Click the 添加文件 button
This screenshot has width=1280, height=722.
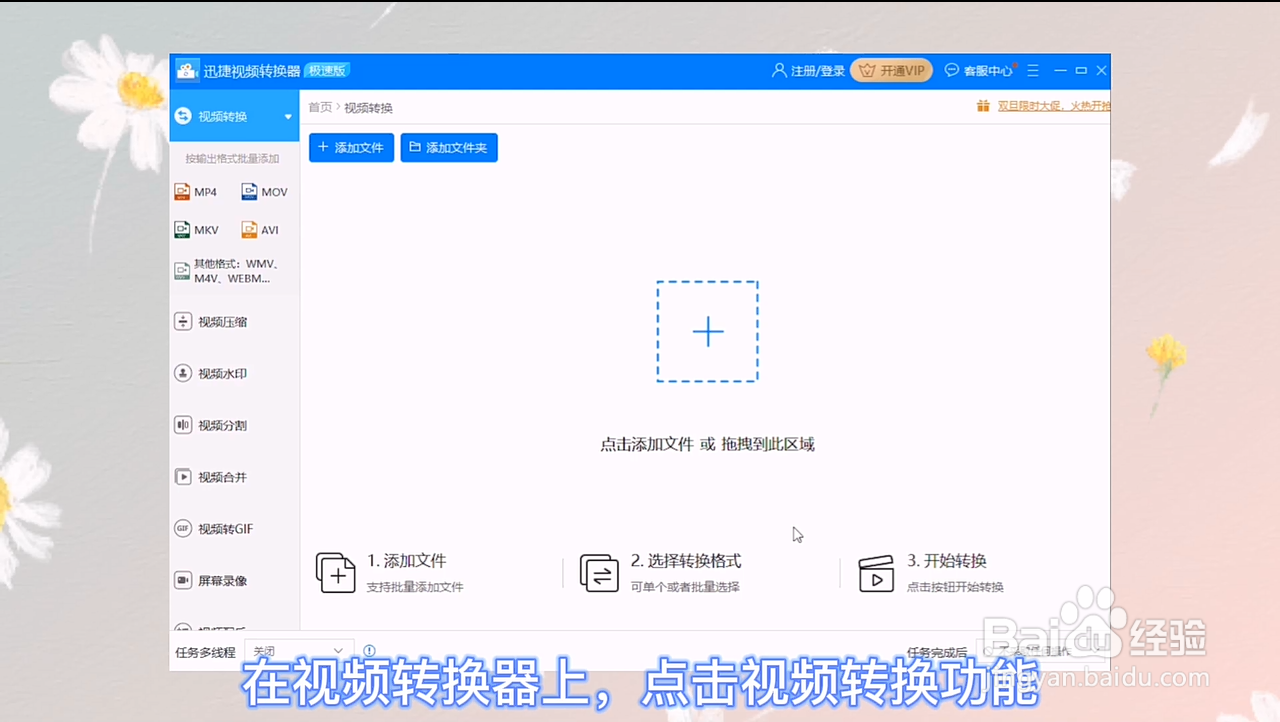tap(351, 148)
